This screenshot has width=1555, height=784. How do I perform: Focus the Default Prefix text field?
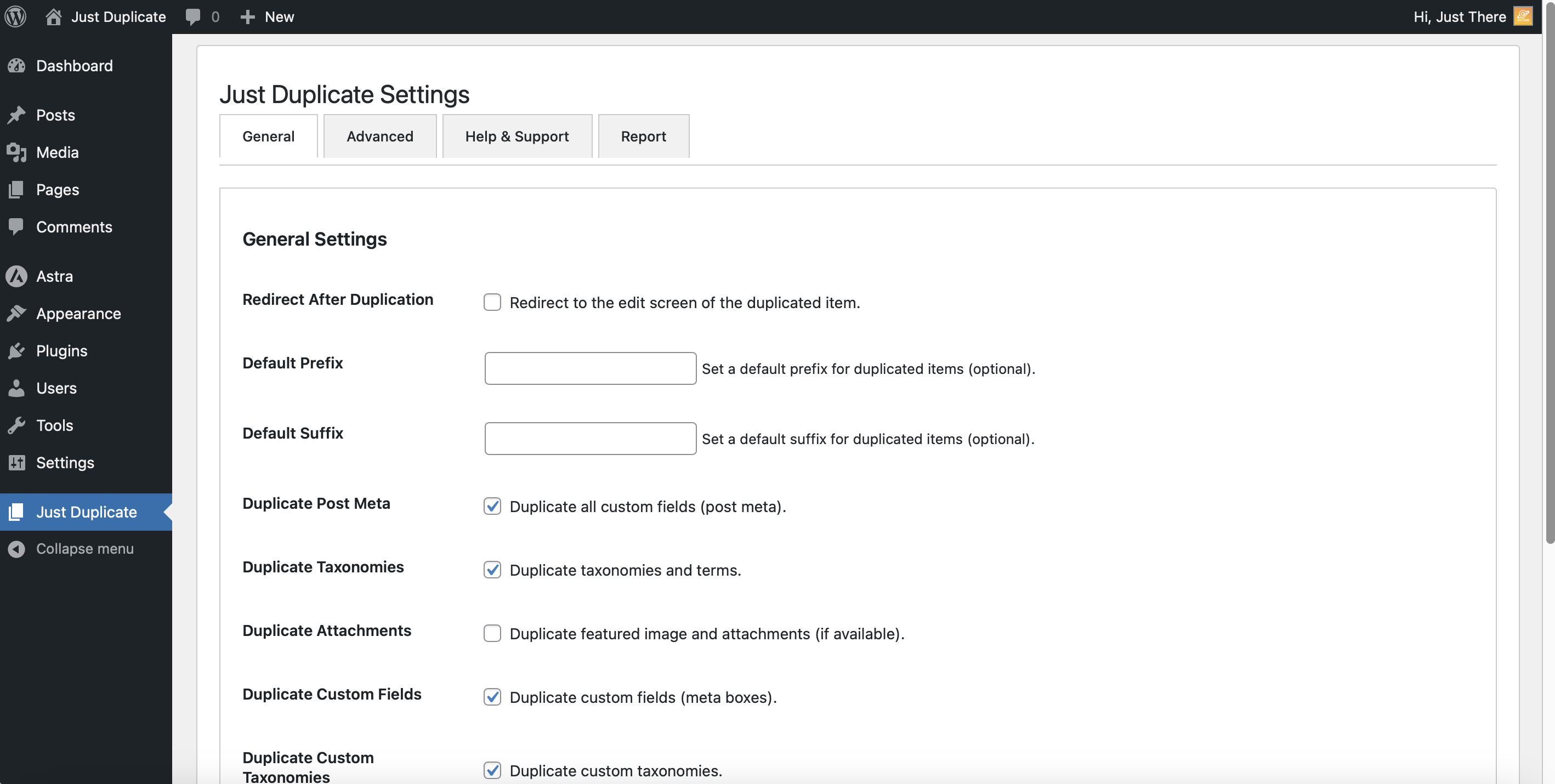point(591,368)
